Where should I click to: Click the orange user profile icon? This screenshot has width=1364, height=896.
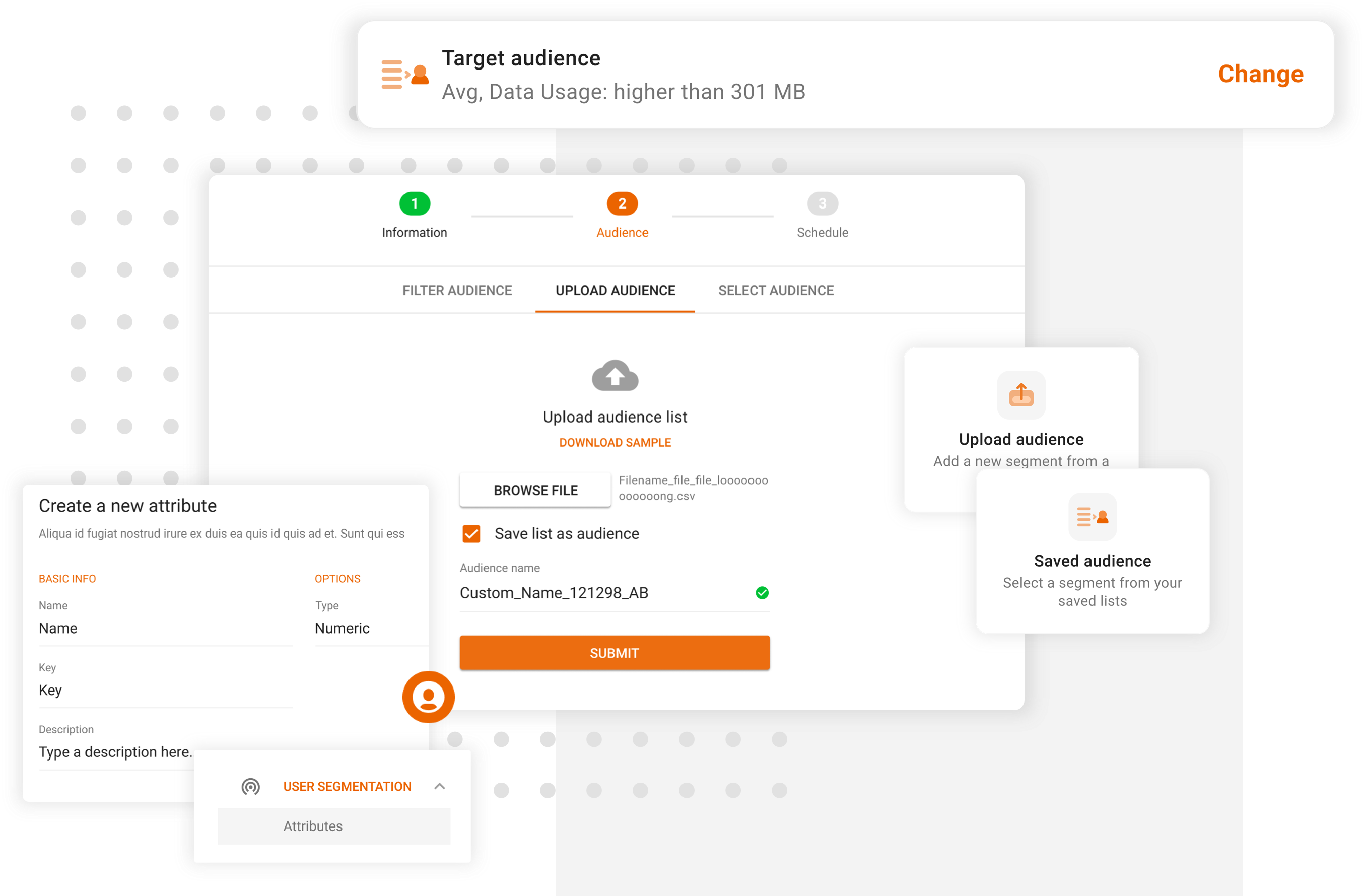[428, 697]
